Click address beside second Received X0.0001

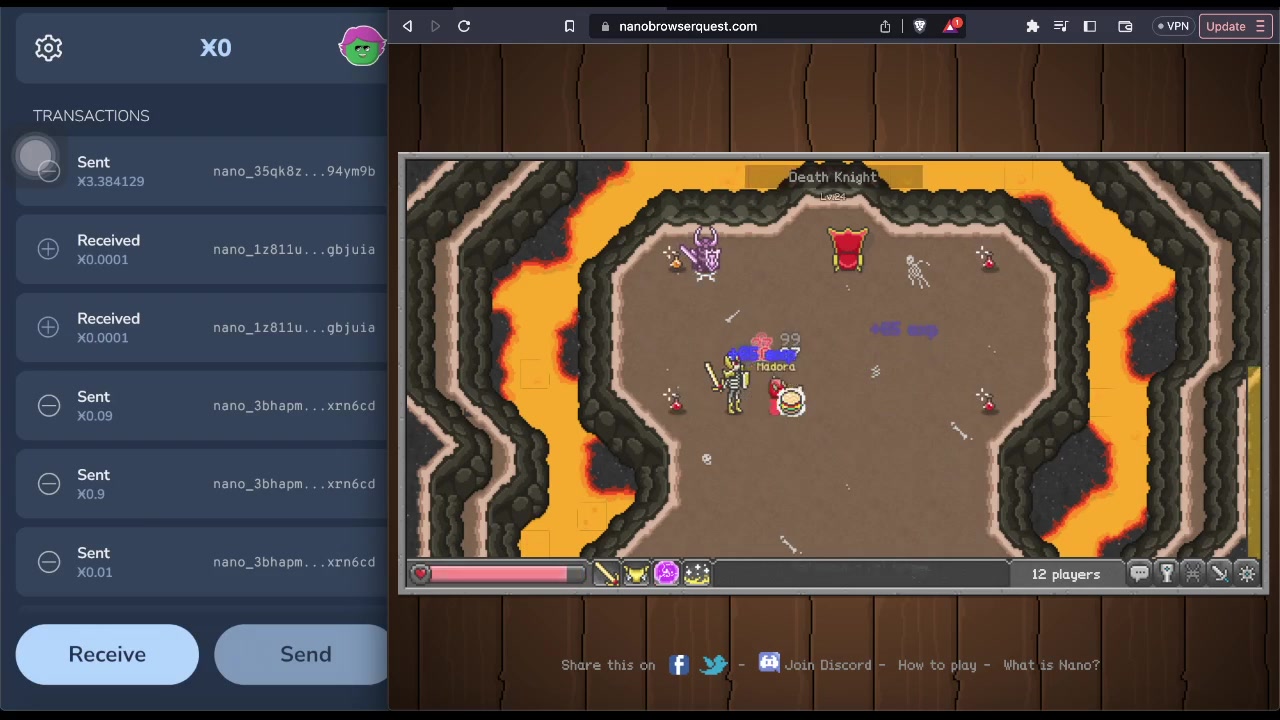pos(294,327)
